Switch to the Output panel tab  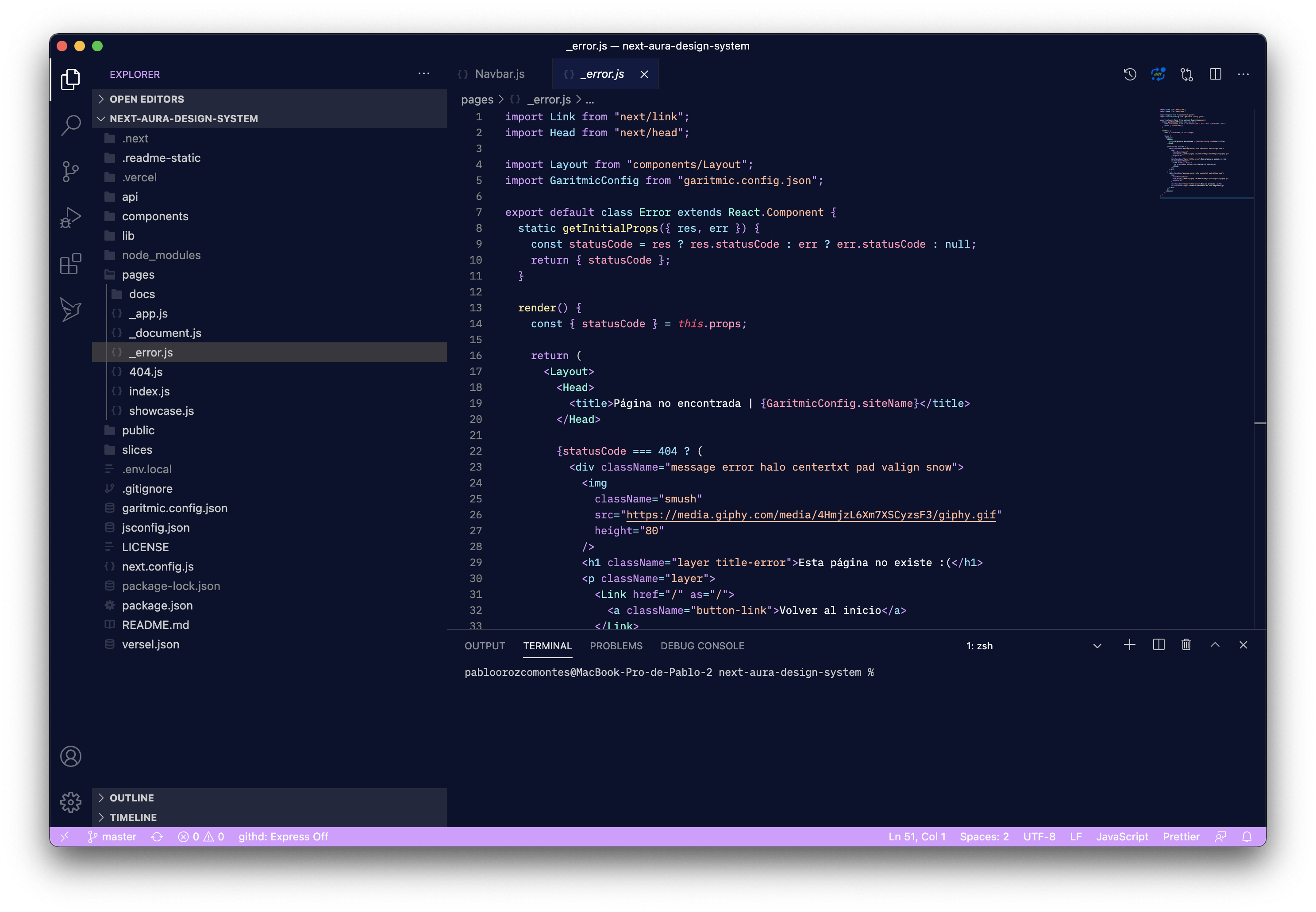(x=485, y=646)
